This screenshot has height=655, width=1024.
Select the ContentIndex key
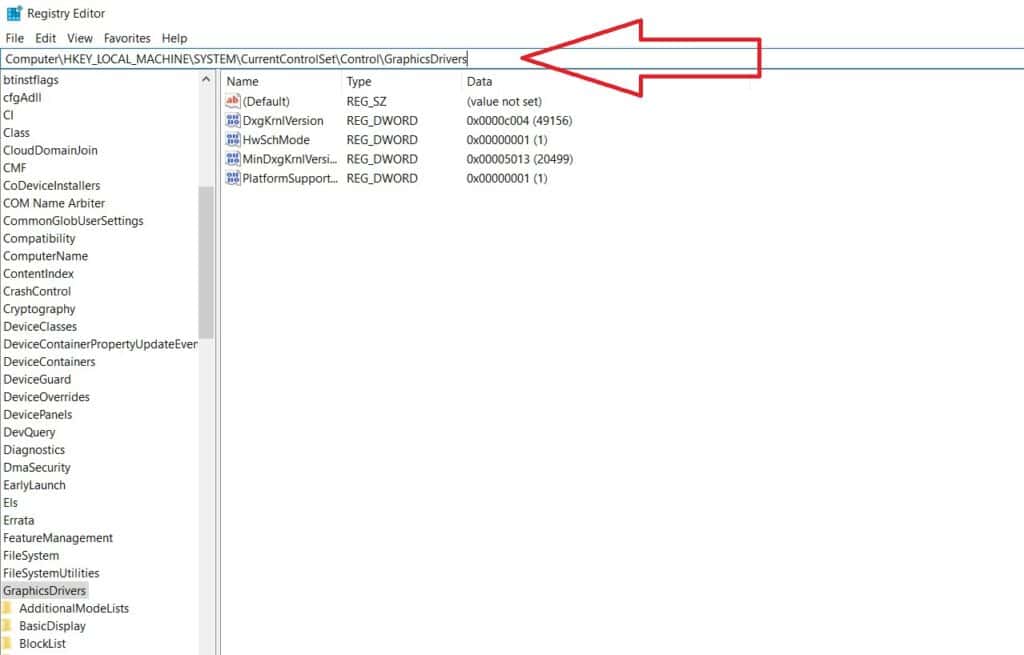[x=39, y=274]
